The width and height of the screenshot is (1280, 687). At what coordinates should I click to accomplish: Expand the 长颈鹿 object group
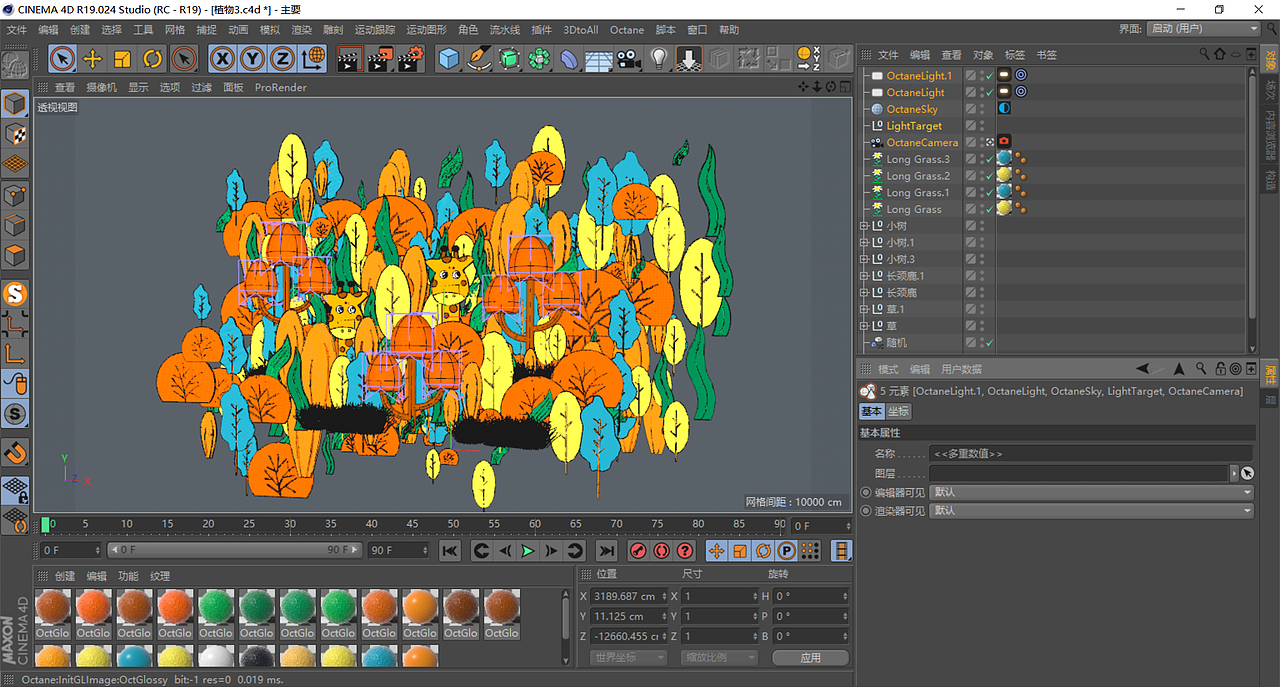coord(864,292)
